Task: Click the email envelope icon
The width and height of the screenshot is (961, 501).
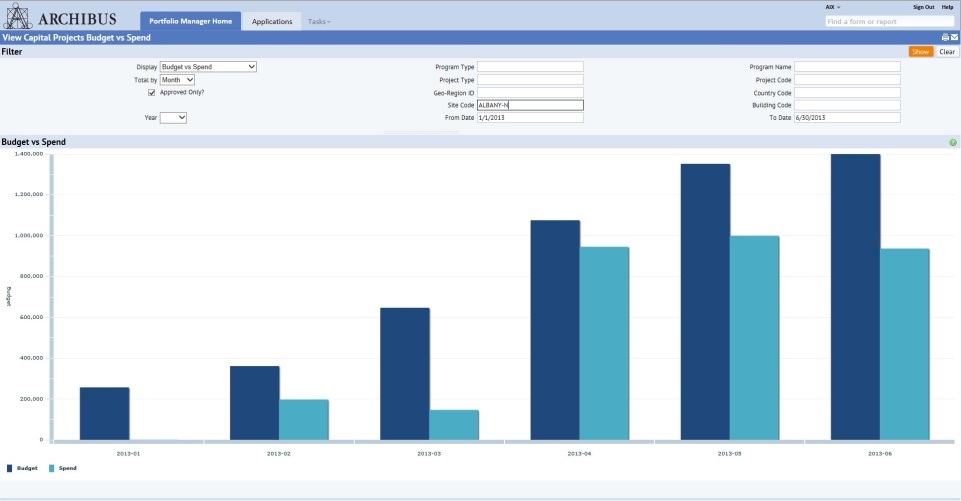Action: point(955,37)
